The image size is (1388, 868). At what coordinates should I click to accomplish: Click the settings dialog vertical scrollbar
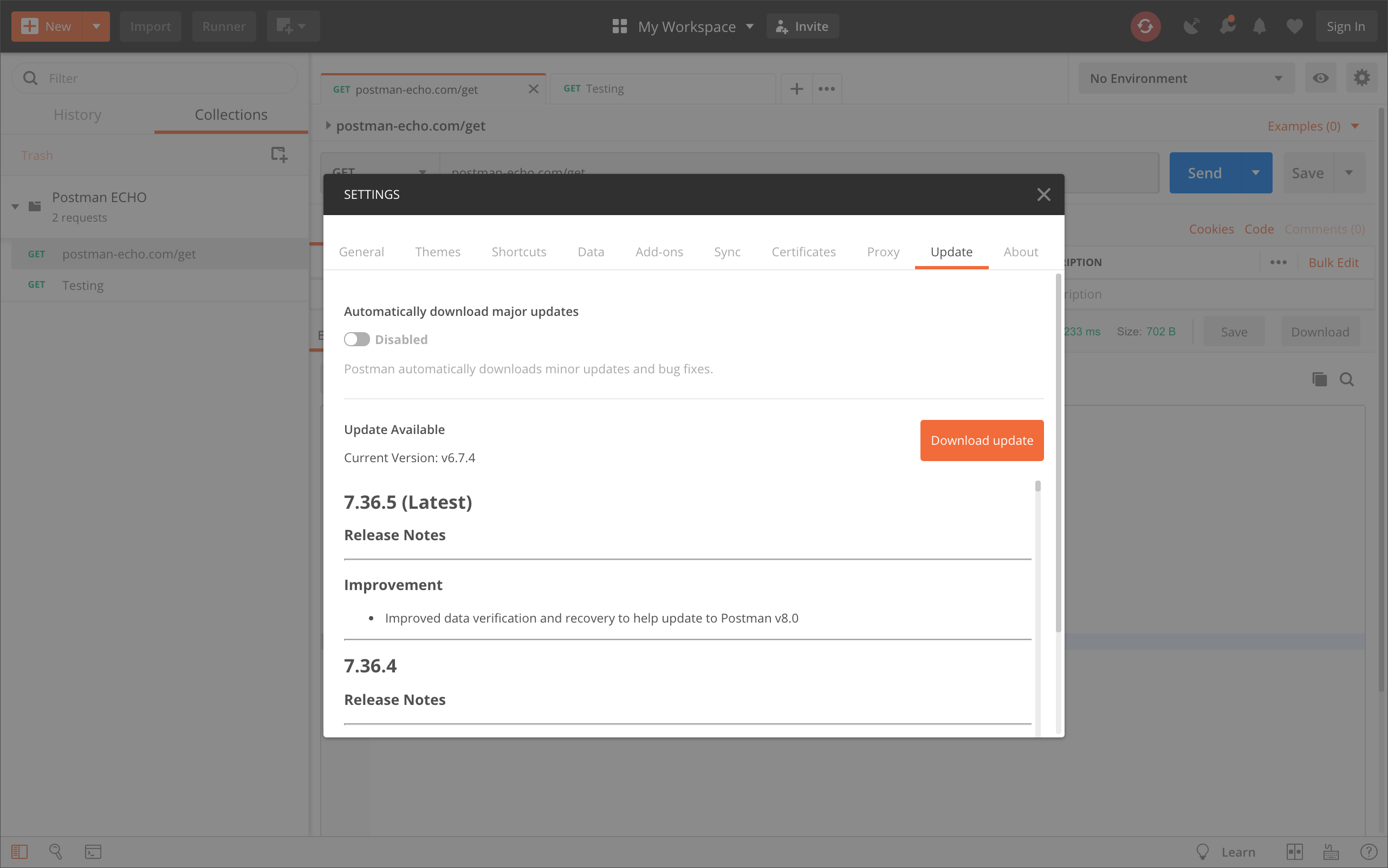coord(1058,454)
